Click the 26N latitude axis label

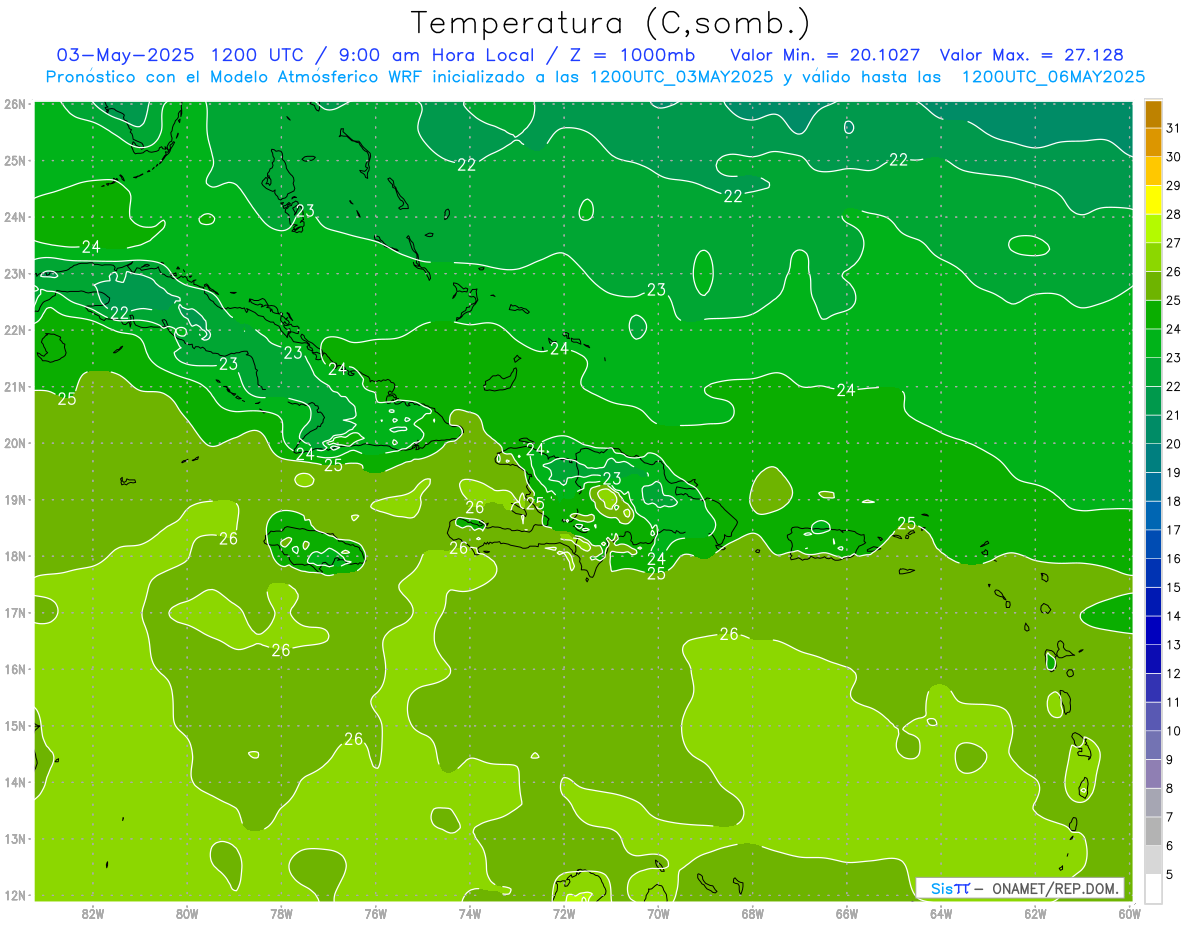[15, 104]
